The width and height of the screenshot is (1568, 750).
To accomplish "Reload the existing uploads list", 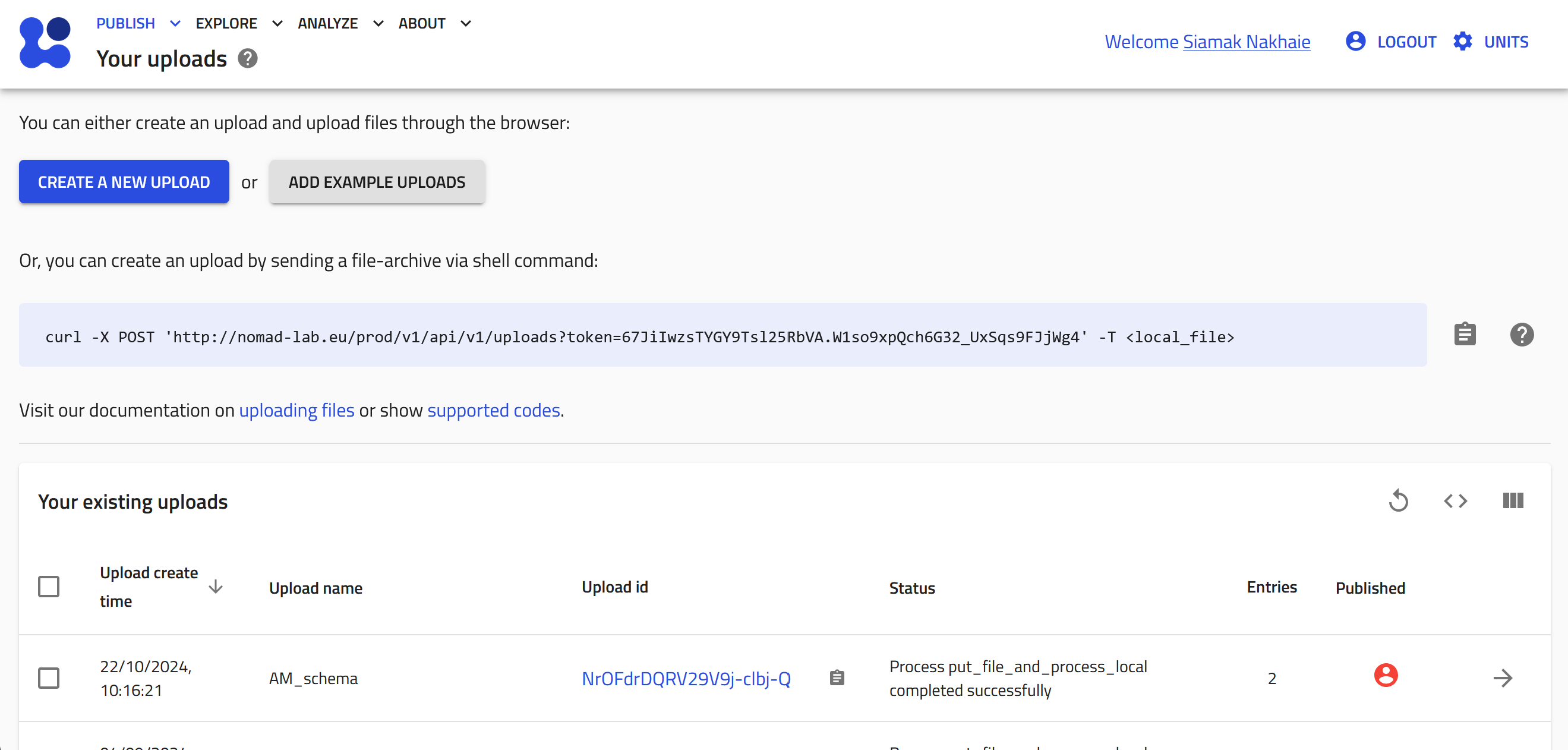I will pos(1398,500).
